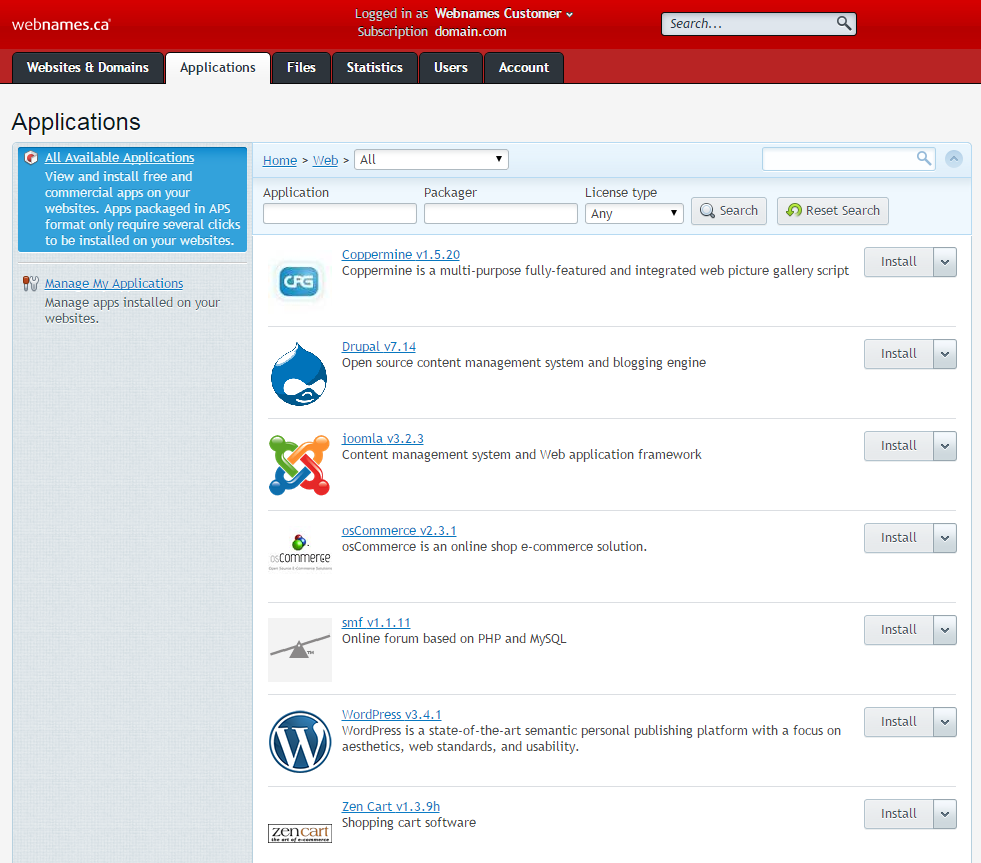Click the Manage My Applications tools icon
This screenshot has height=863, width=981.
31,283
